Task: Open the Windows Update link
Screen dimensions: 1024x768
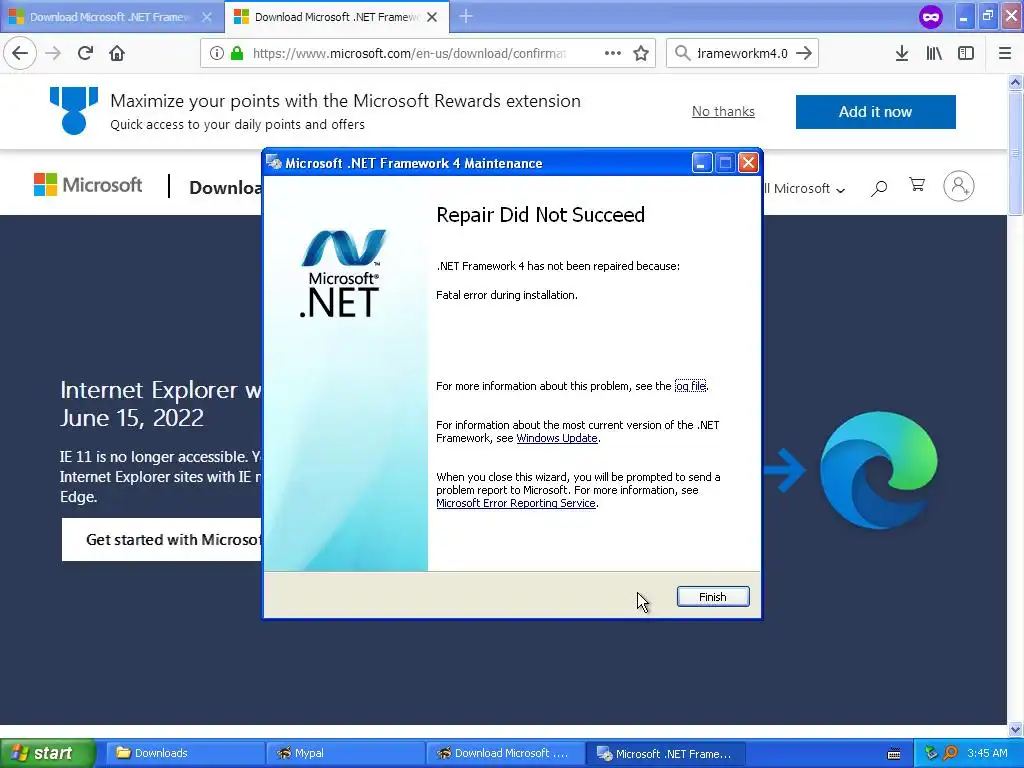Action: (x=556, y=438)
